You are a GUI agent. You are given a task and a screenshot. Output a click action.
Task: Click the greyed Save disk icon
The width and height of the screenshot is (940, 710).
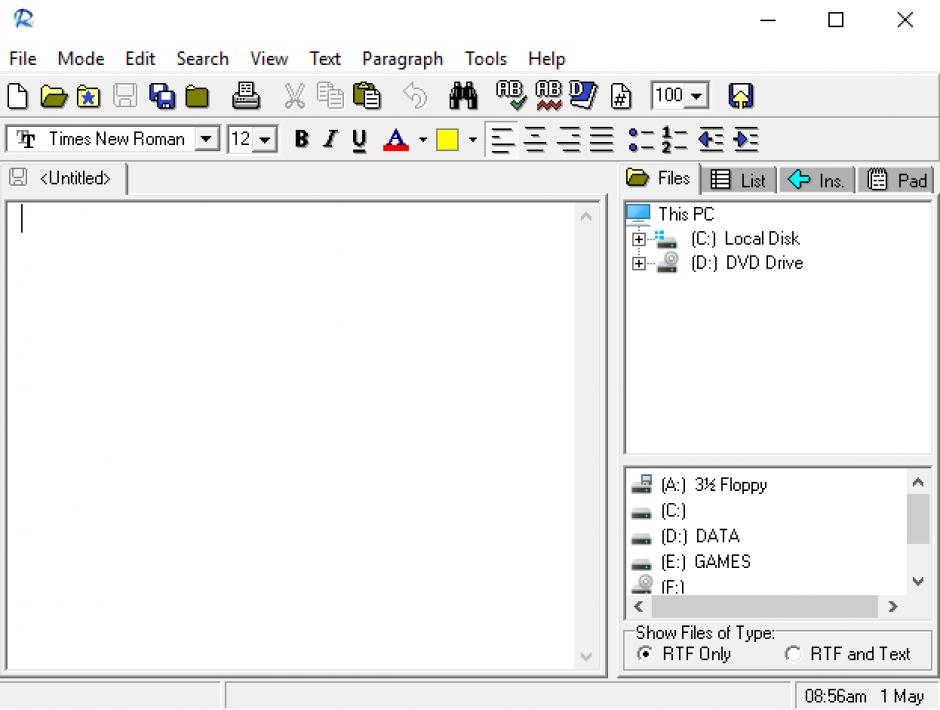(x=125, y=96)
